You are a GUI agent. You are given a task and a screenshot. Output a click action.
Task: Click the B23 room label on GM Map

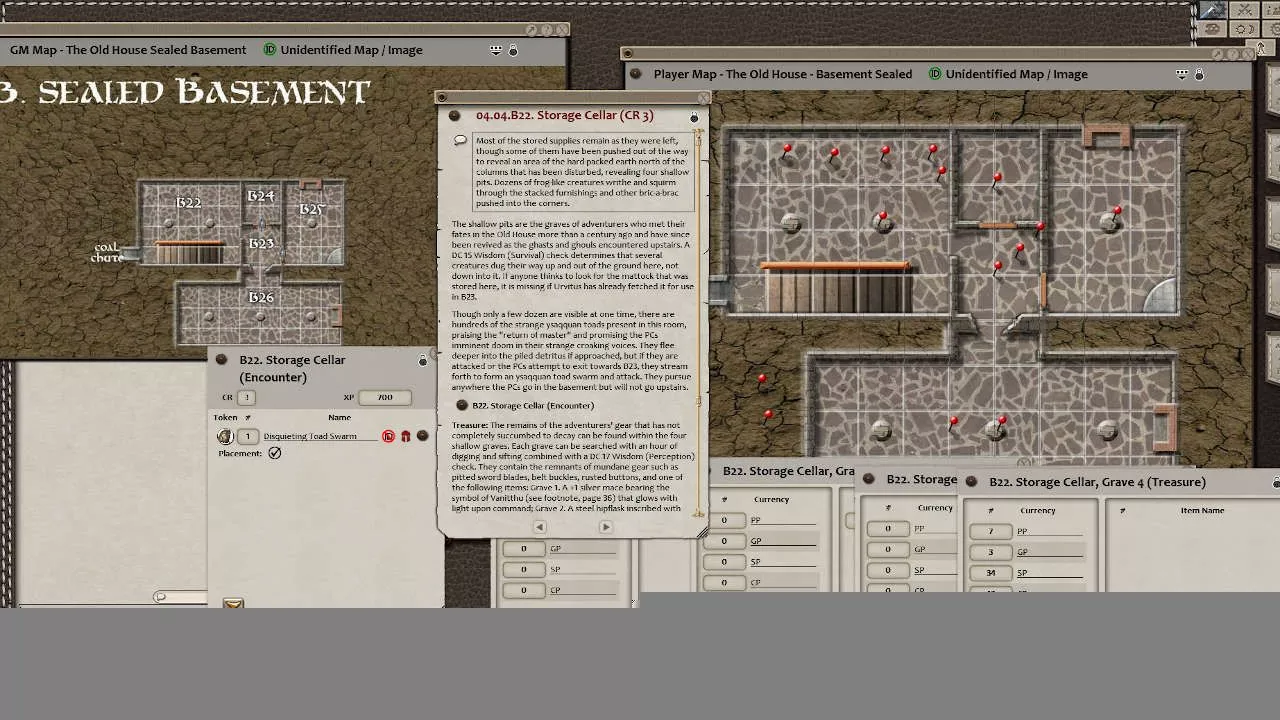260,243
